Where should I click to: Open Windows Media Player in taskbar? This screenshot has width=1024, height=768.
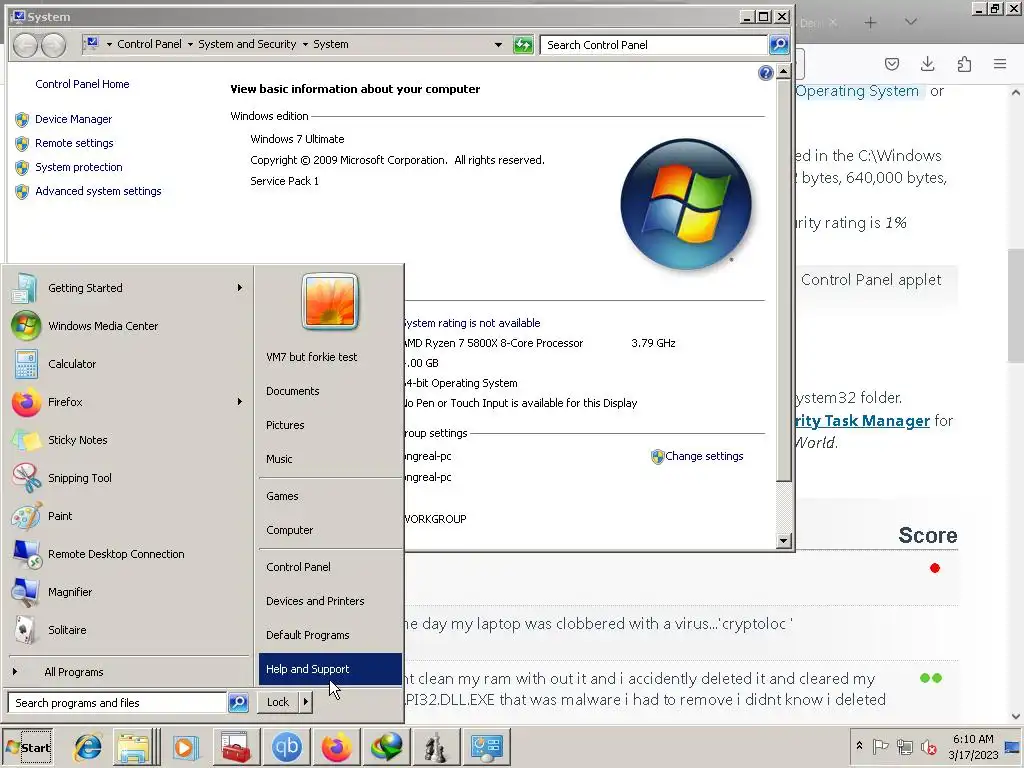pos(185,747)
